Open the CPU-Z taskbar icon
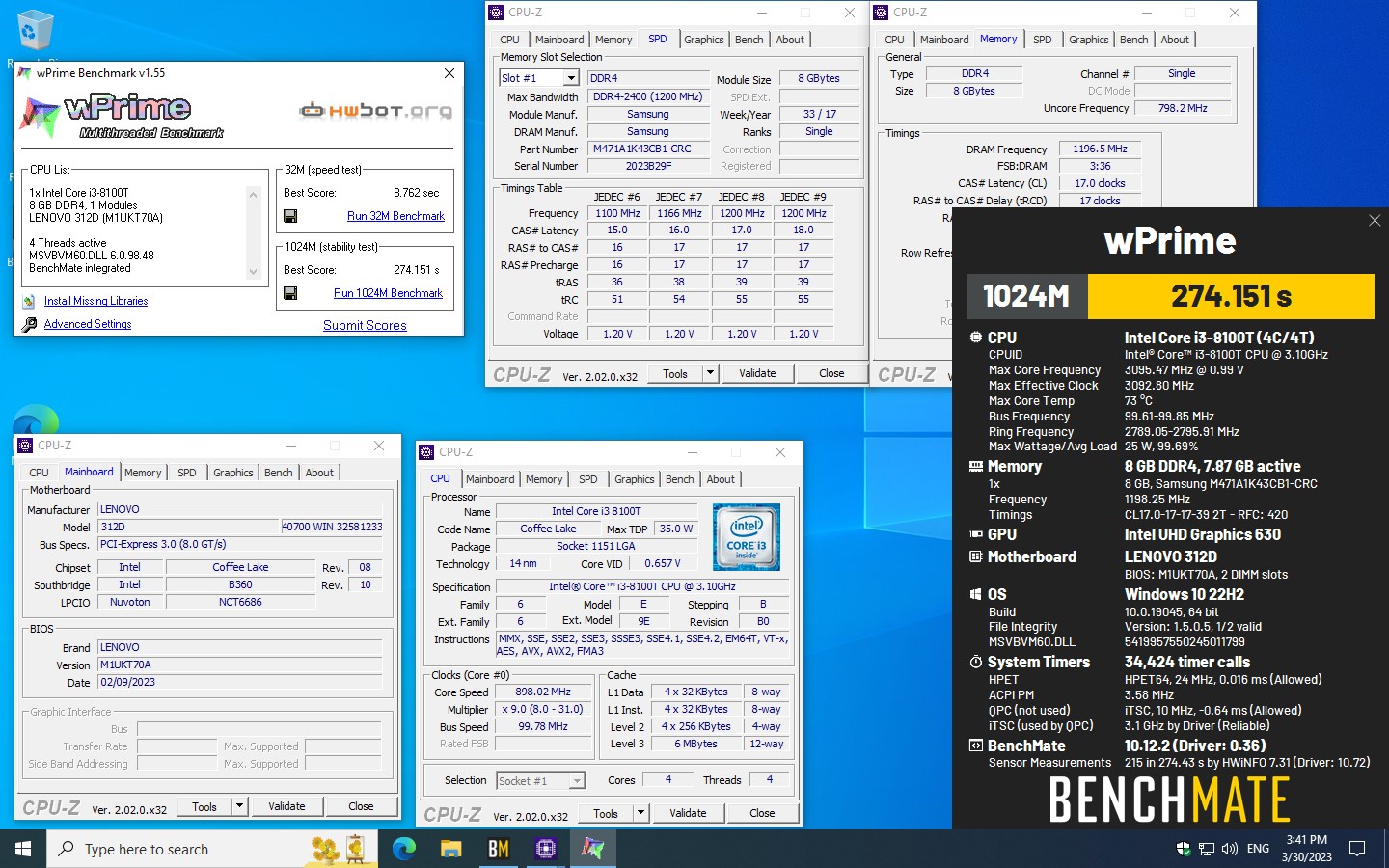Image resolution: width=1389 pixels, height=868 pixels. click(546, 849)
